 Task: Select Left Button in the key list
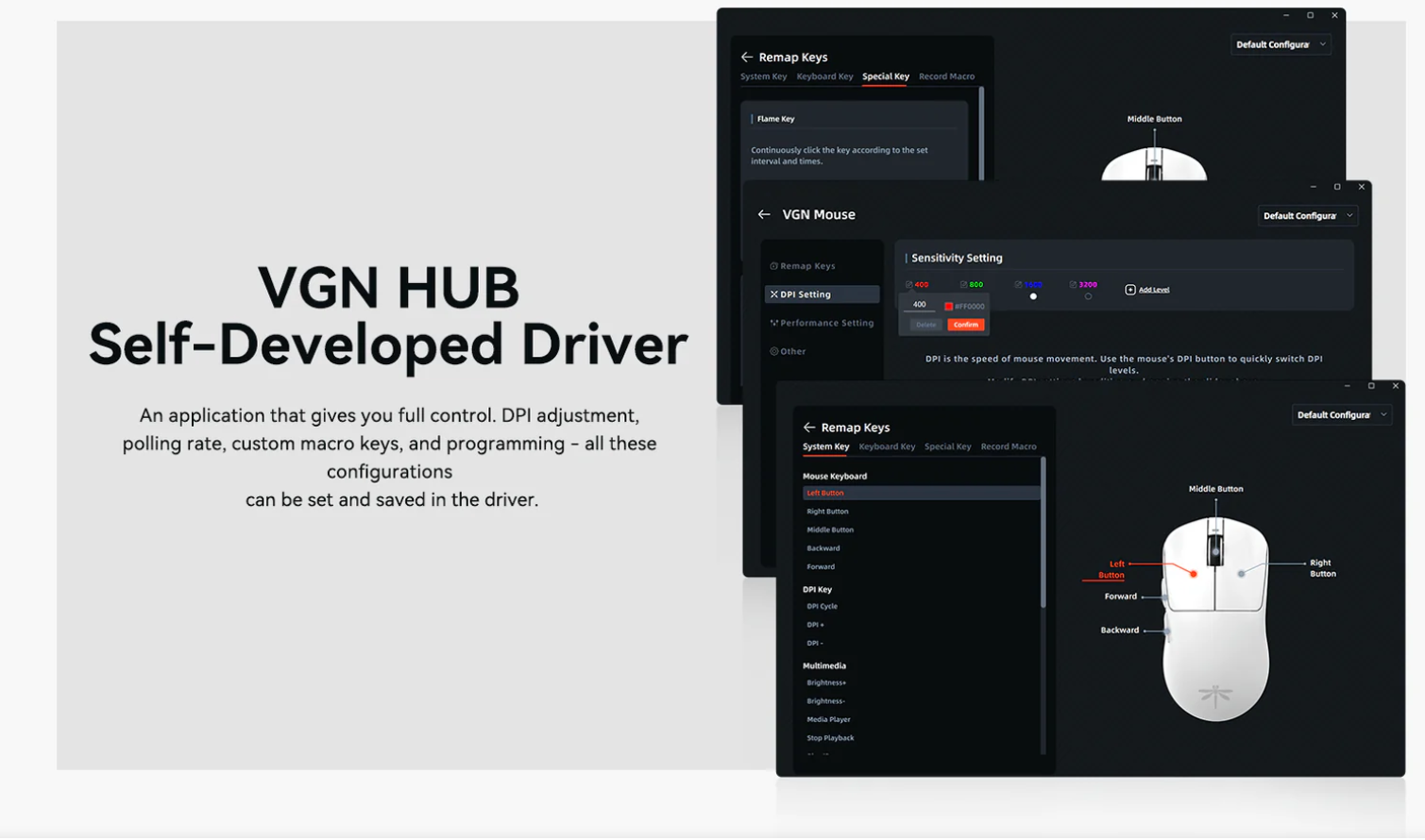click(x=921, y=493)
